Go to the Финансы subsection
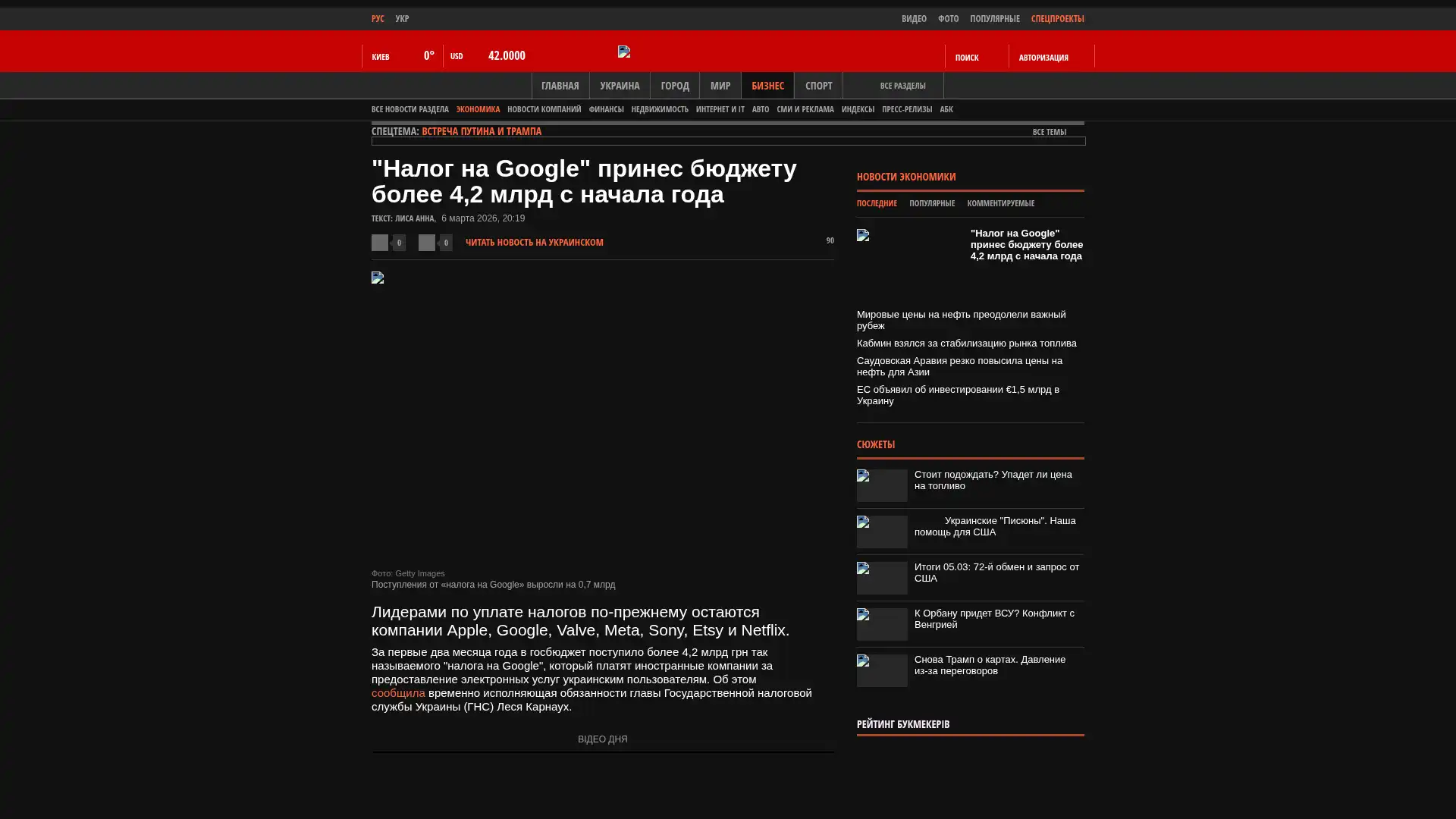 click(x=606, y=110)
